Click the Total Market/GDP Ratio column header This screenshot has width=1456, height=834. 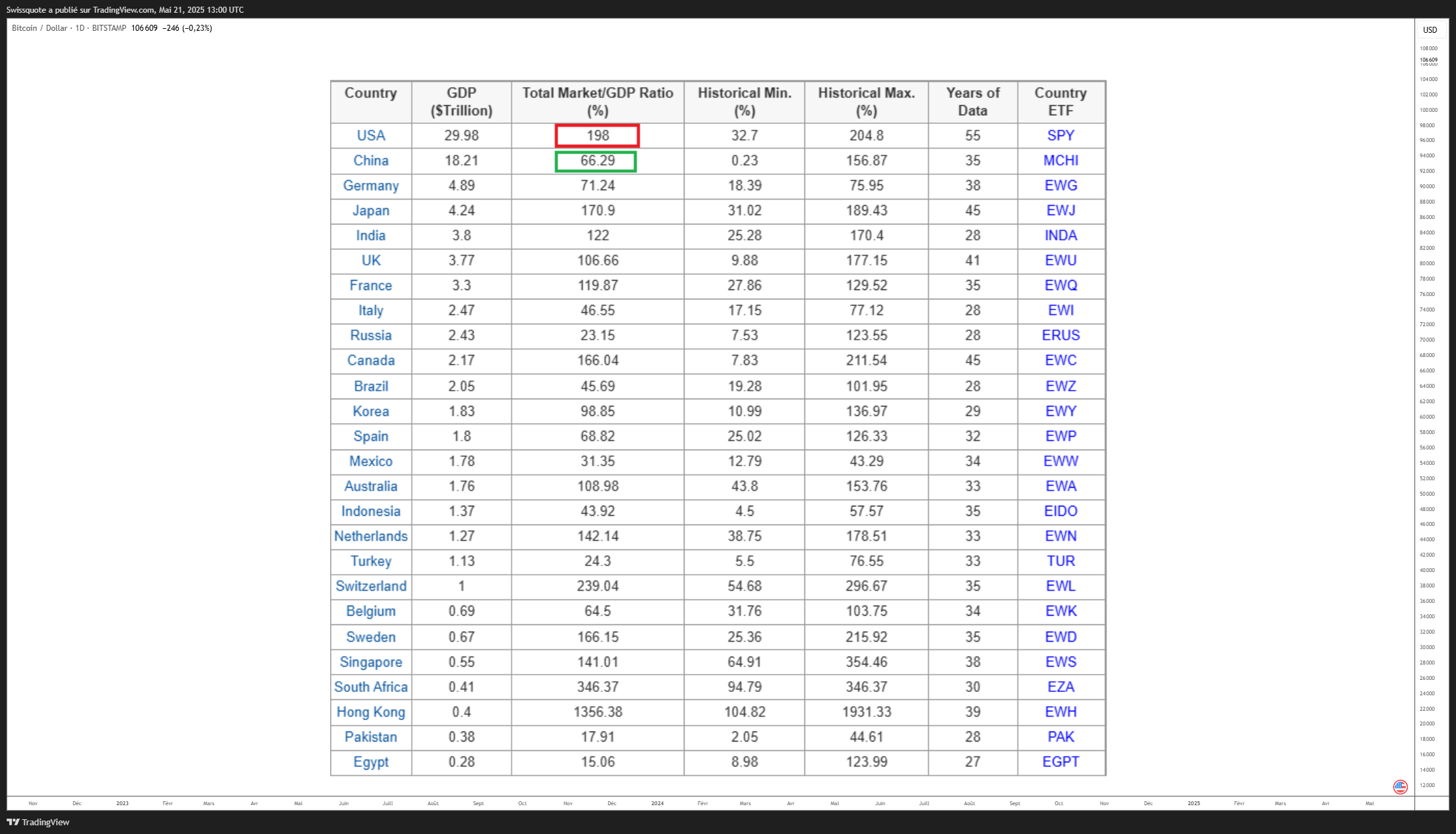(597, 102)
